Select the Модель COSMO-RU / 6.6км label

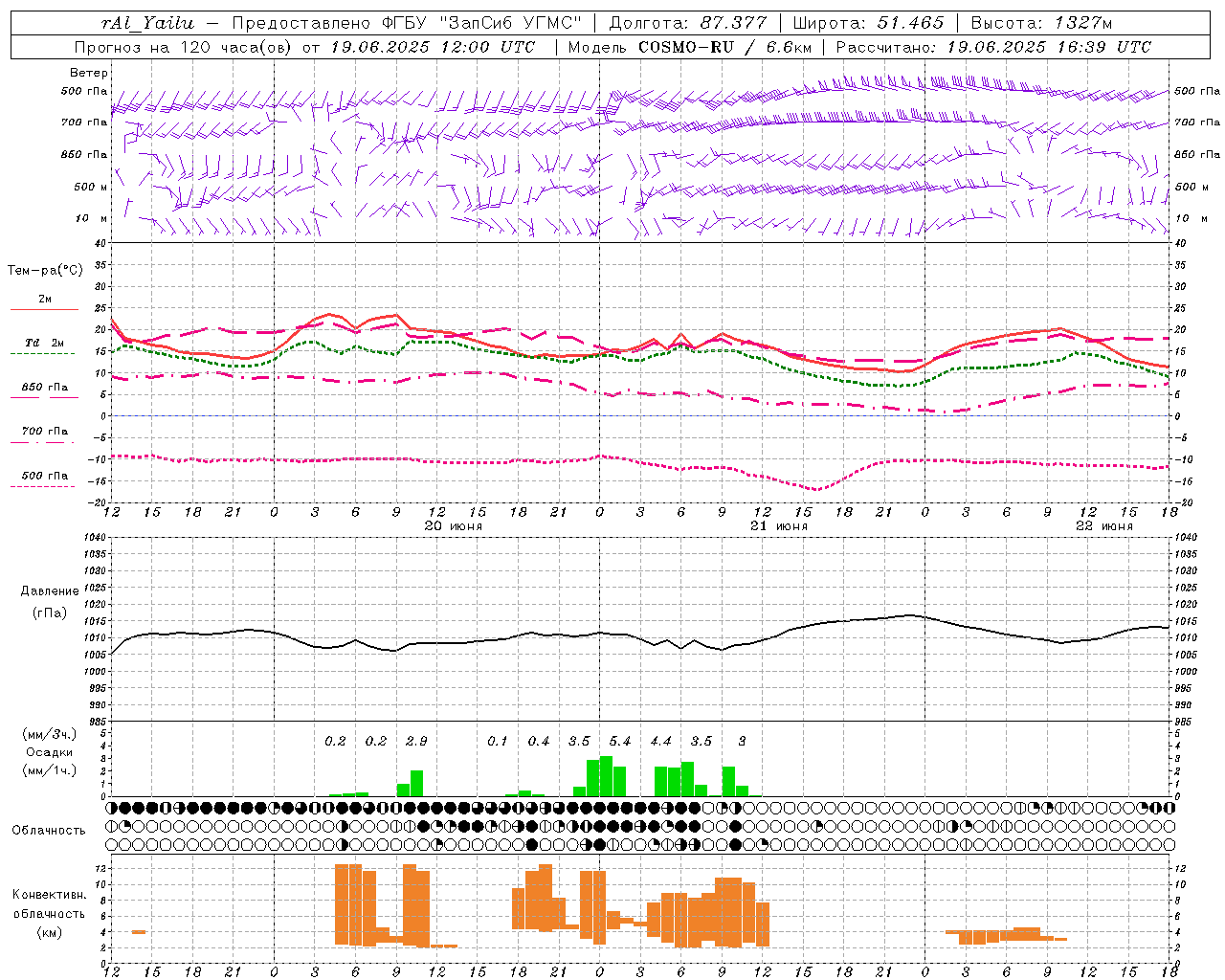tap(690, 47)
